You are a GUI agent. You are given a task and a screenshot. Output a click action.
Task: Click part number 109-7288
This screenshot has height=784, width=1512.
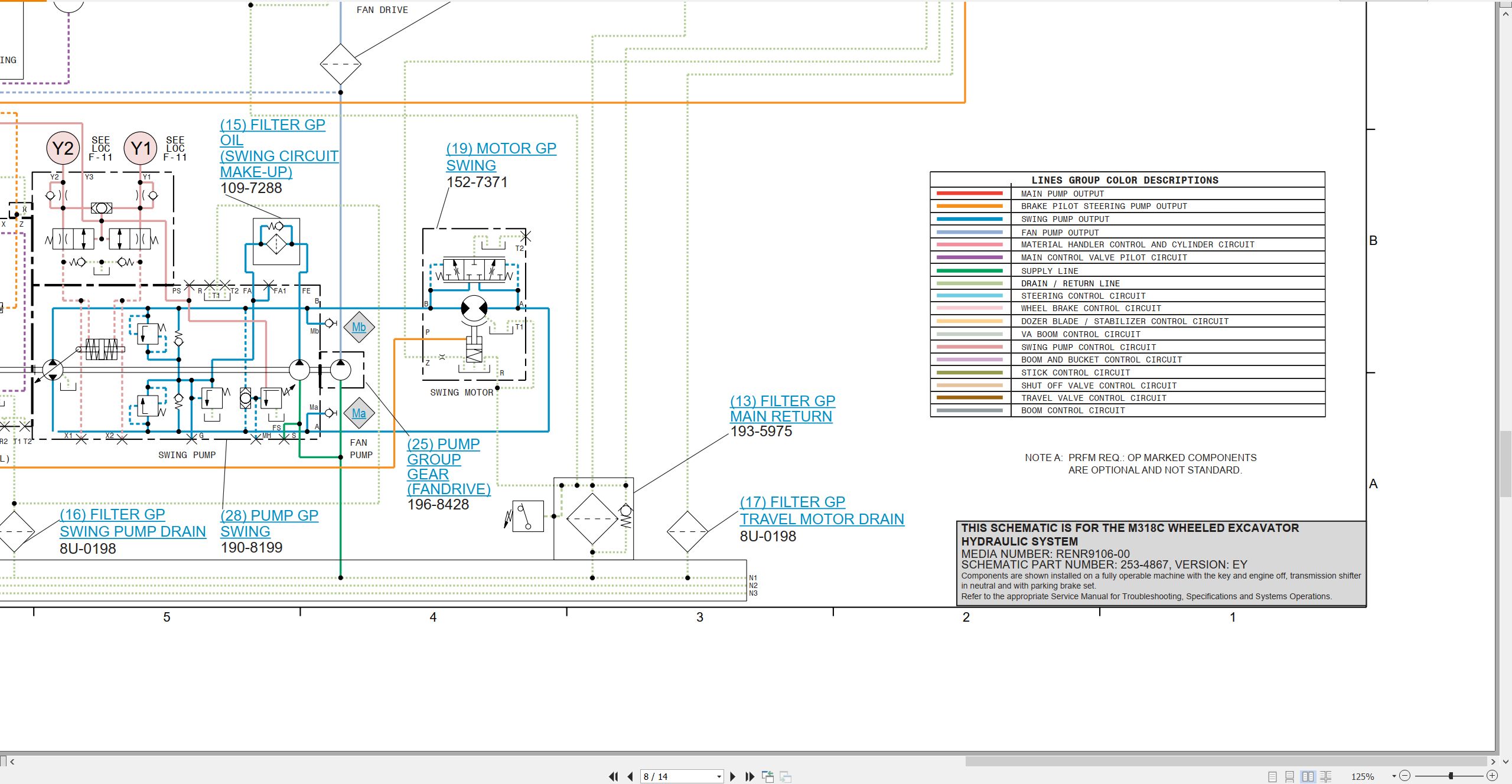click(x=251, y=188)
